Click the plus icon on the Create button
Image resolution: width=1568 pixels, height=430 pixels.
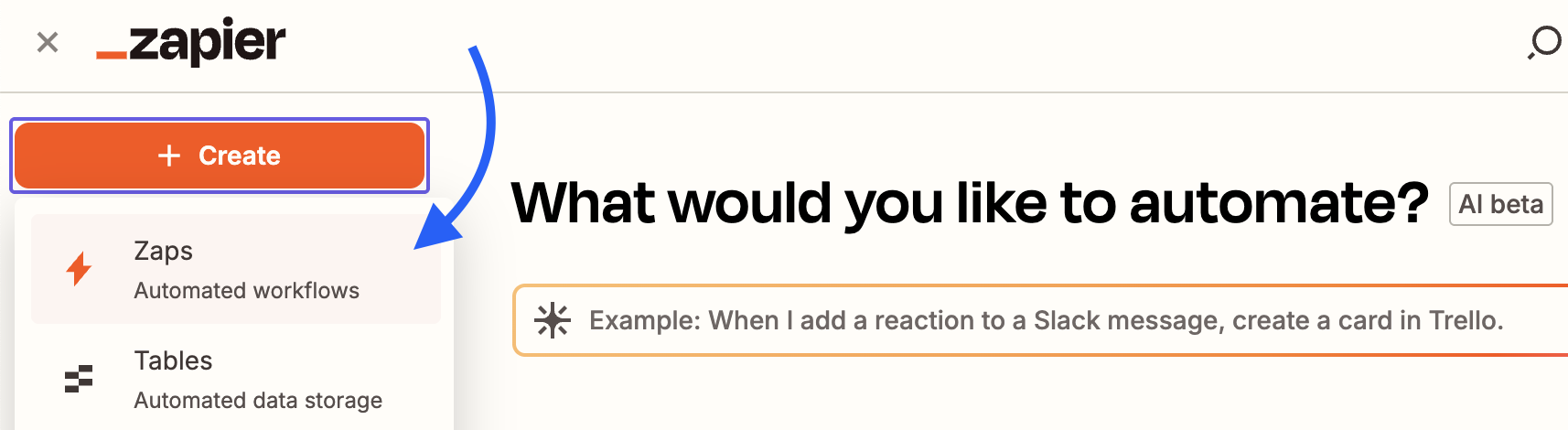point(169,156)
